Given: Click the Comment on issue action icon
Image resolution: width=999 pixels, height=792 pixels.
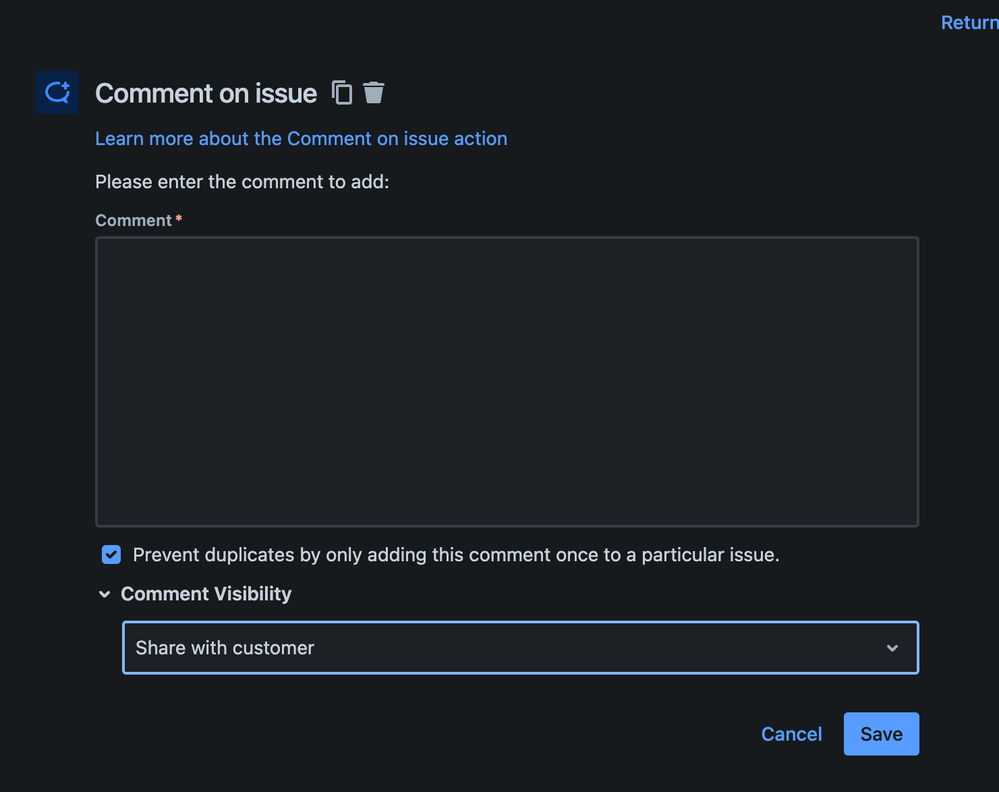Looking at the screenshot, I should tap(57, 93).
